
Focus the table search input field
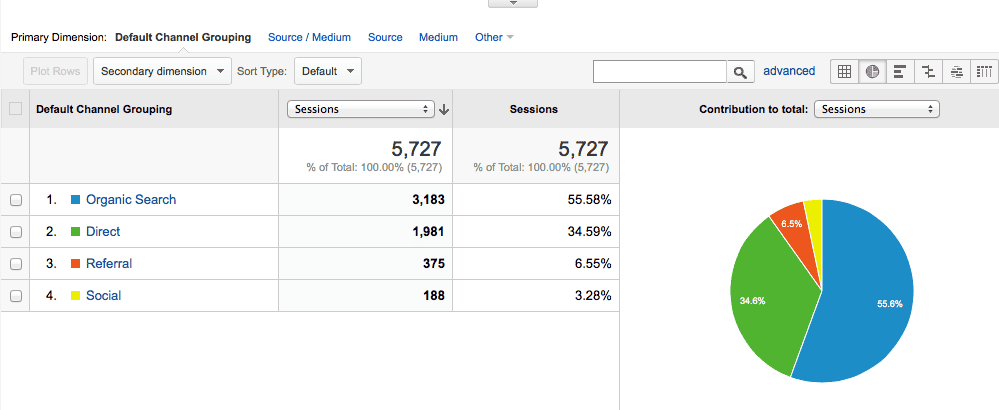coord(660,72)
